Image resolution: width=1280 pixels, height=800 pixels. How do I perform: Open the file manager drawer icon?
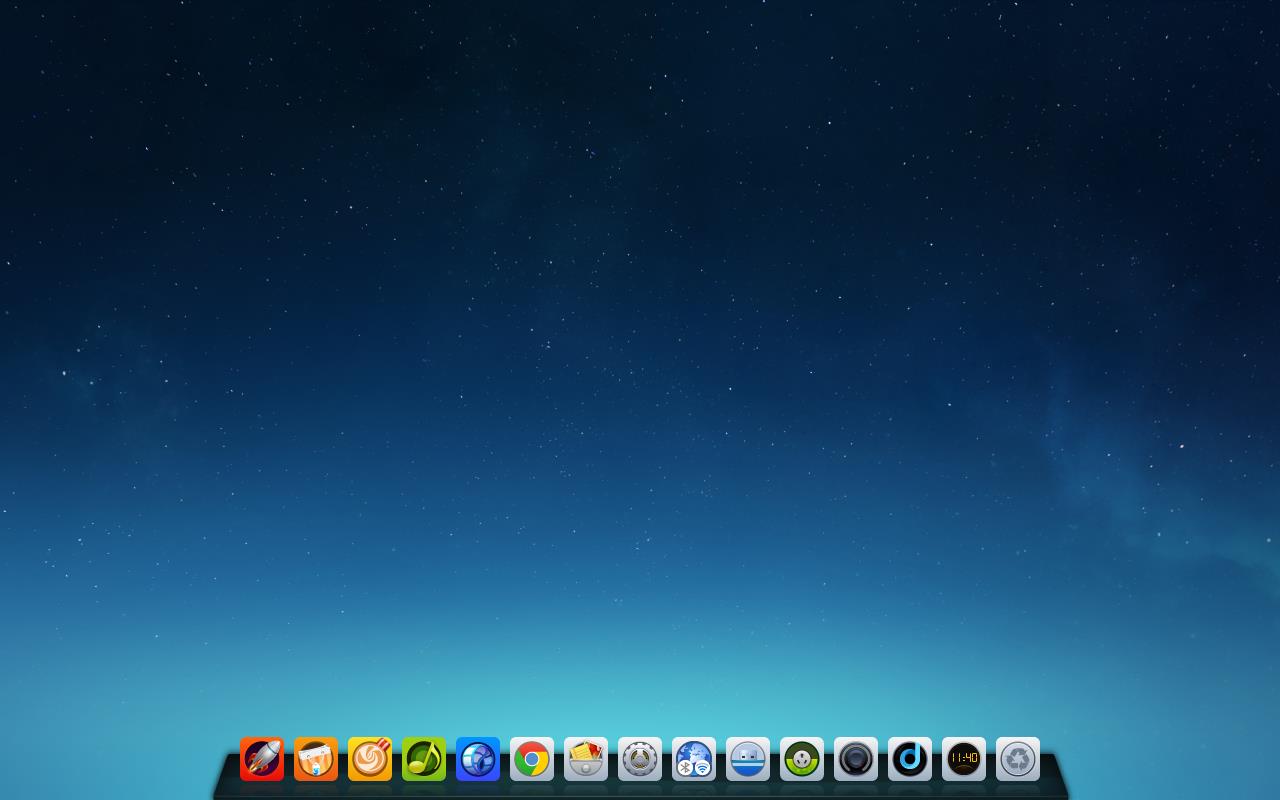586,759
